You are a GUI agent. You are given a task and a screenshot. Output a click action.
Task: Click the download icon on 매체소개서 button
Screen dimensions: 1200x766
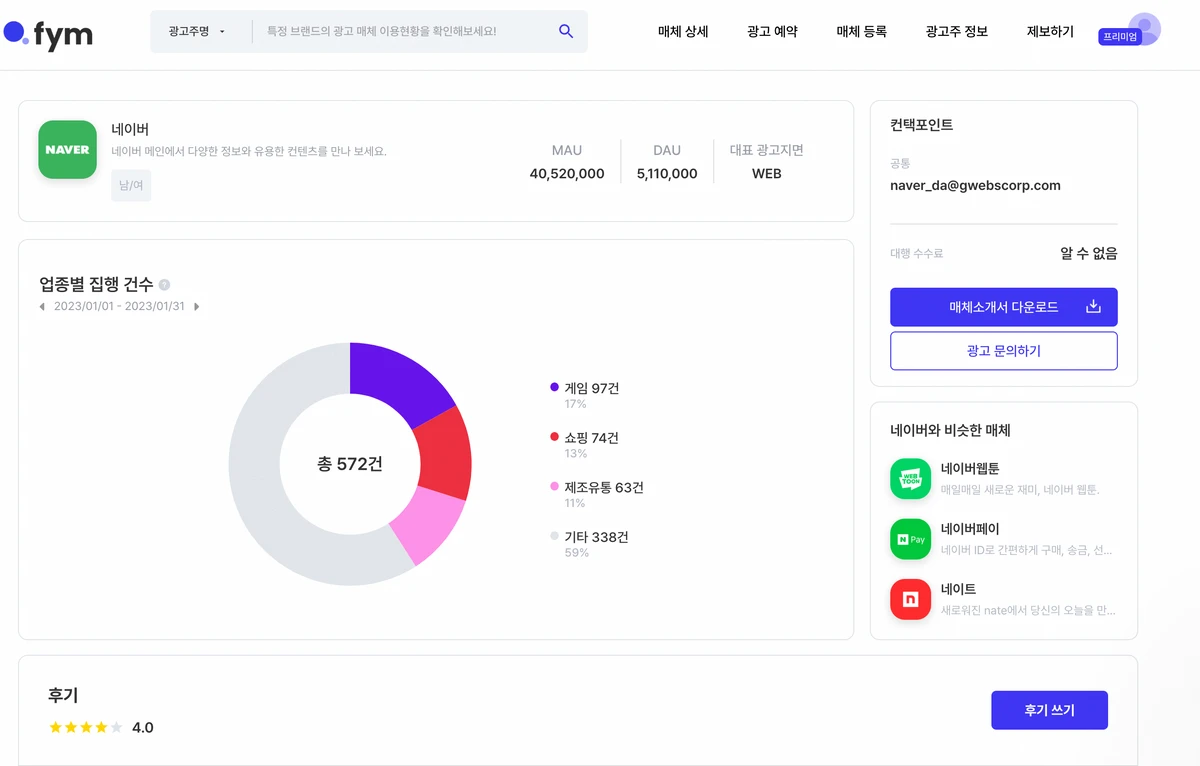(1093, 307)
